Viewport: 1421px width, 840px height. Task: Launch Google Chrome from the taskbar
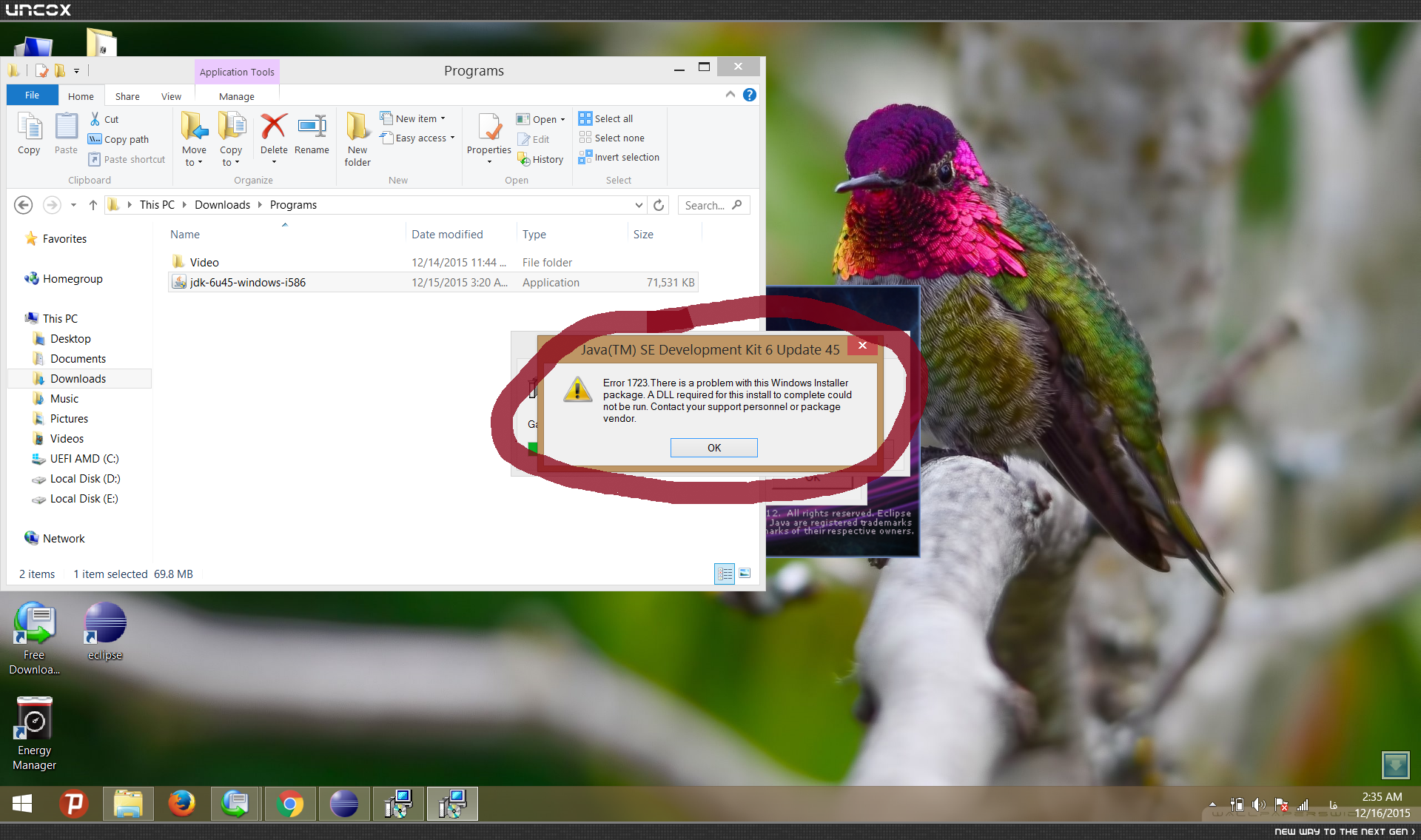point(290,804)
